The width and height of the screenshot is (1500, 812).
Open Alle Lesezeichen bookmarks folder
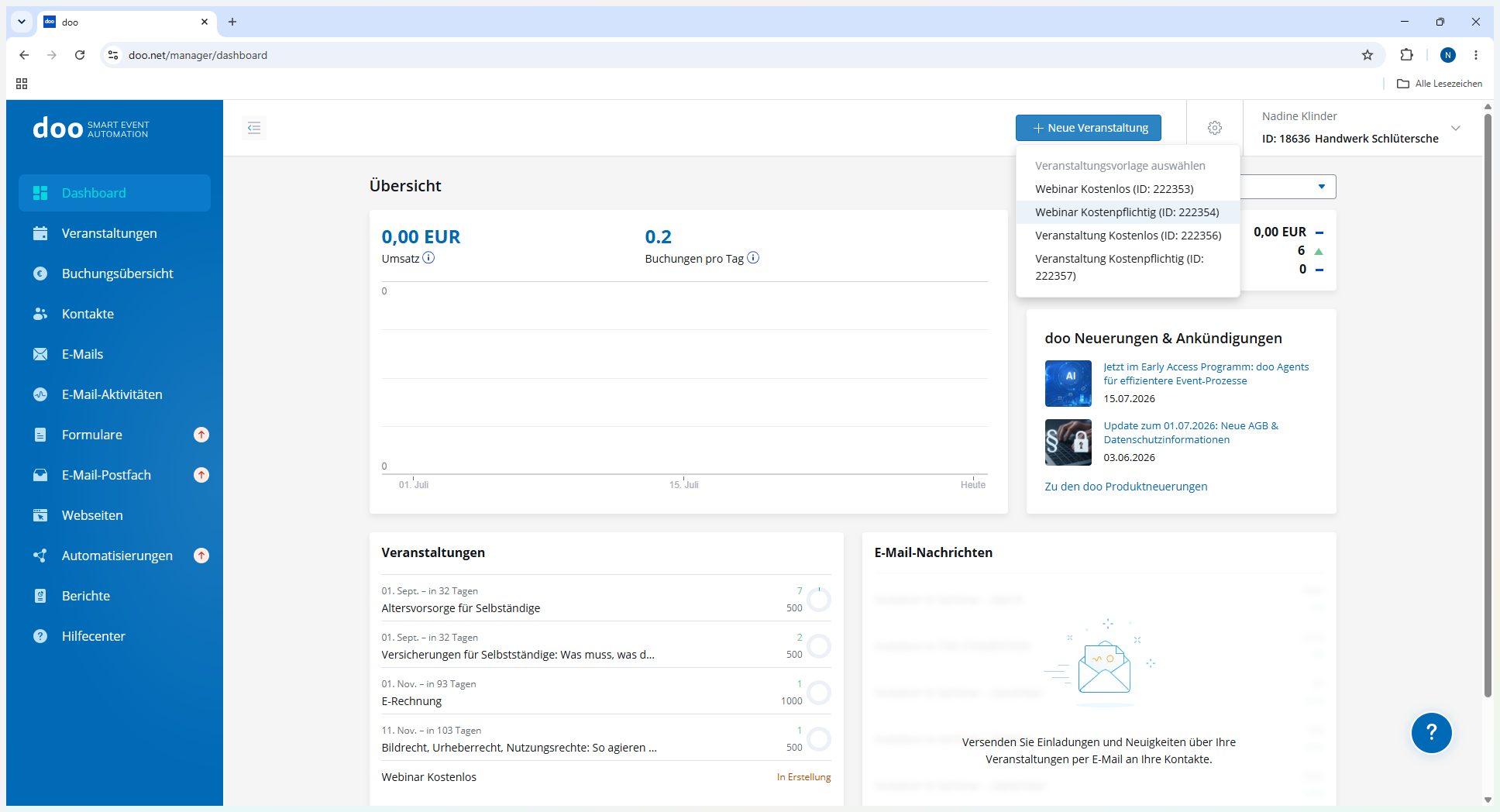1440,84
